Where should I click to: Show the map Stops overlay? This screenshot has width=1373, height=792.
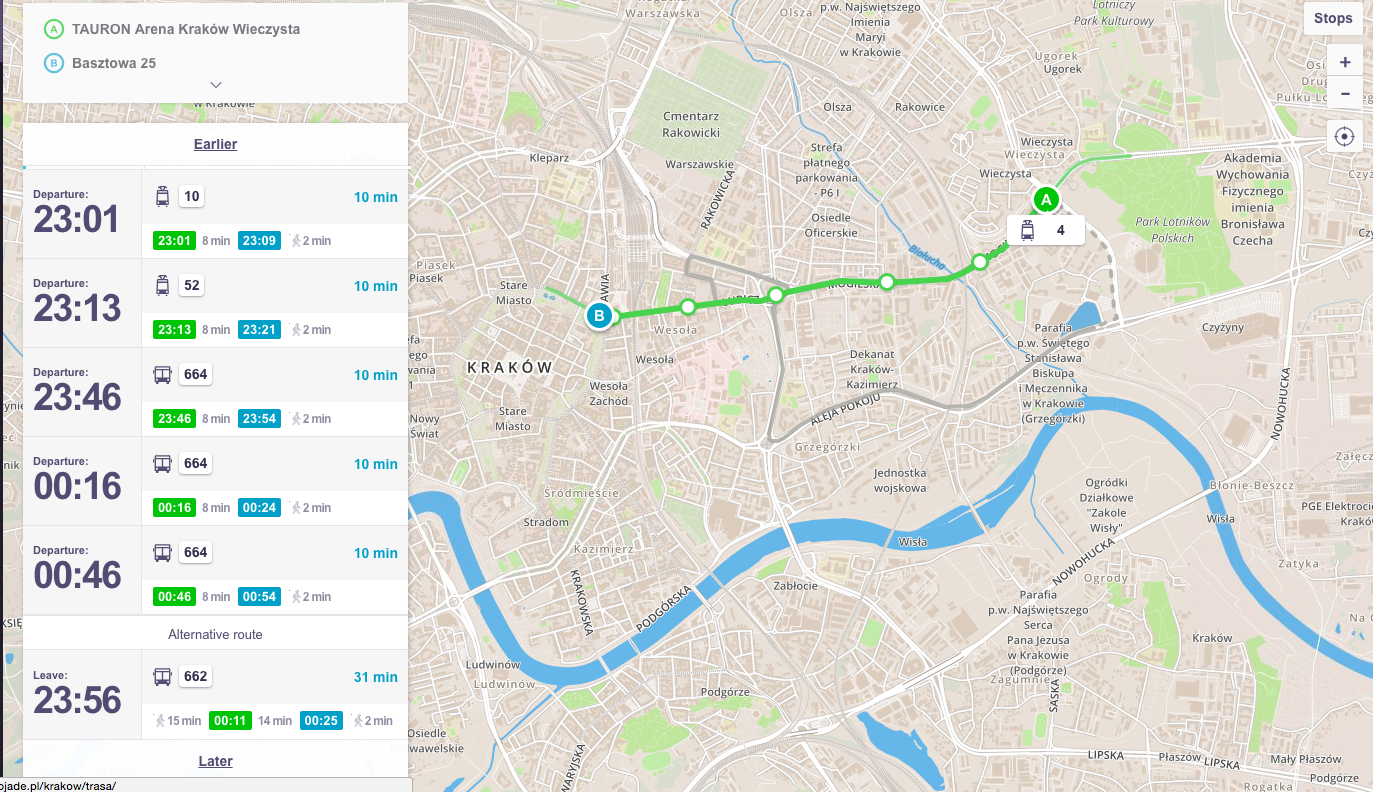tap(1333, 18)
